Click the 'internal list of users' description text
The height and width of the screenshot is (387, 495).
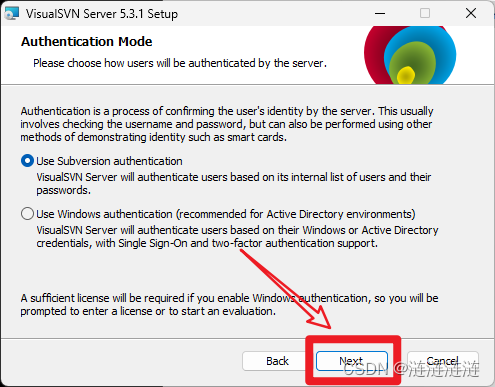click(x=234, y=184)
